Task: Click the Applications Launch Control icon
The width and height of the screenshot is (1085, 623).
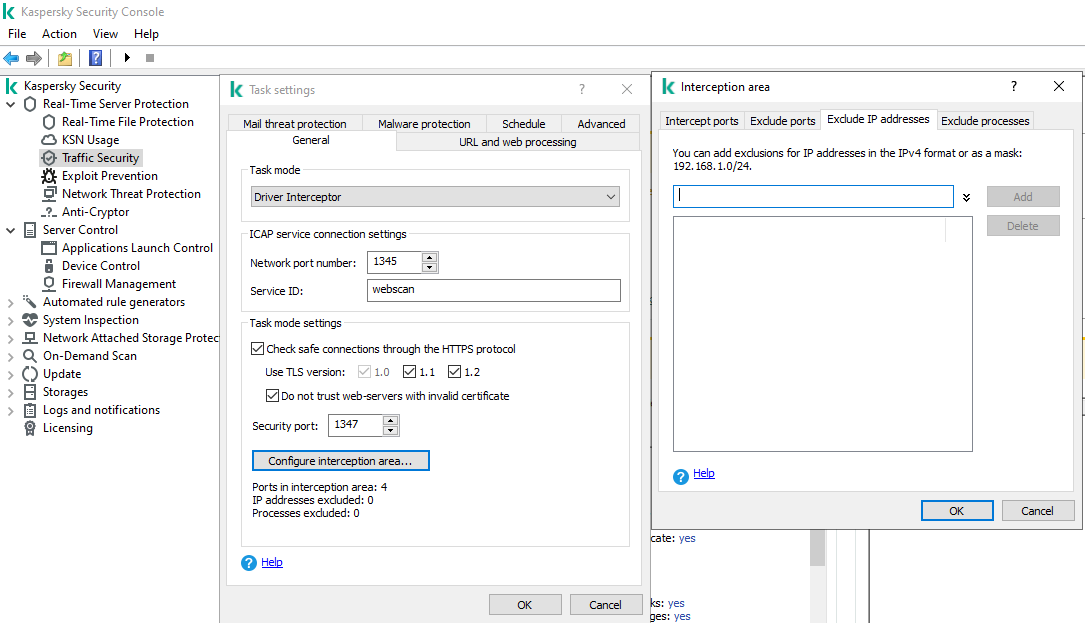Action: pyautogui.click(x=48, y=248)
